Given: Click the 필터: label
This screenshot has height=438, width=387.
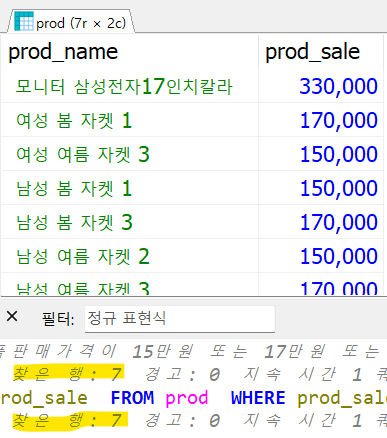Looking at the screenshot, I should [58, 319].
